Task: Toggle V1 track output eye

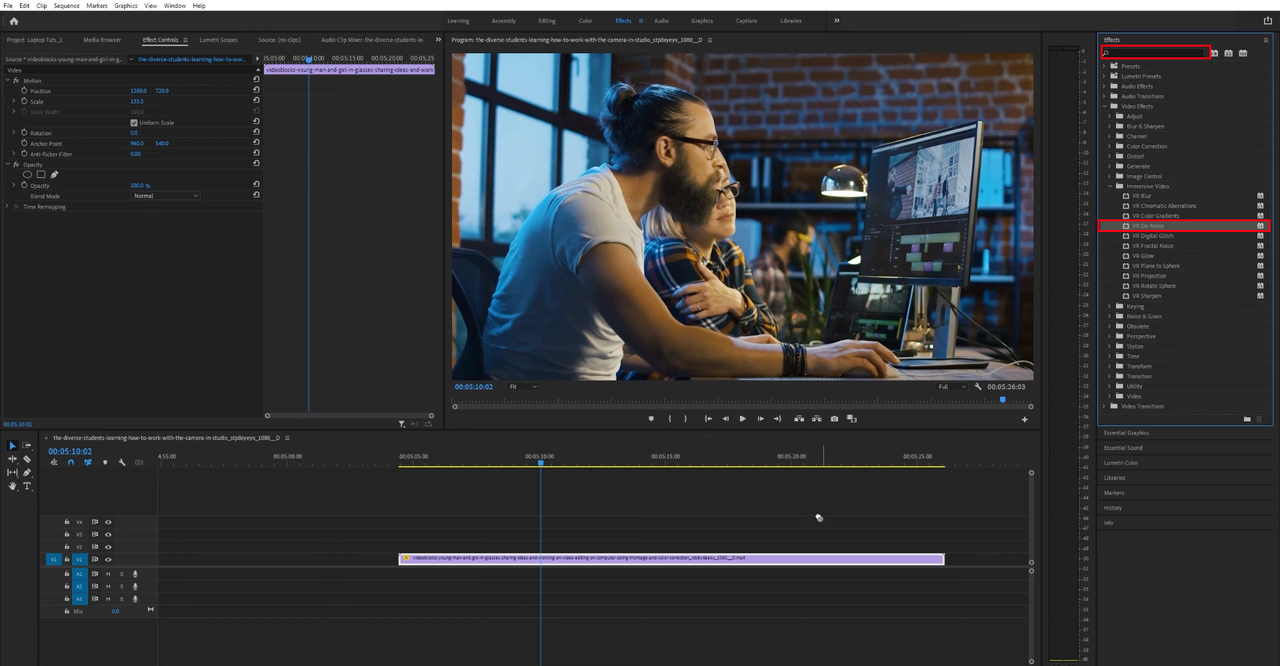Action: (108, 560)
